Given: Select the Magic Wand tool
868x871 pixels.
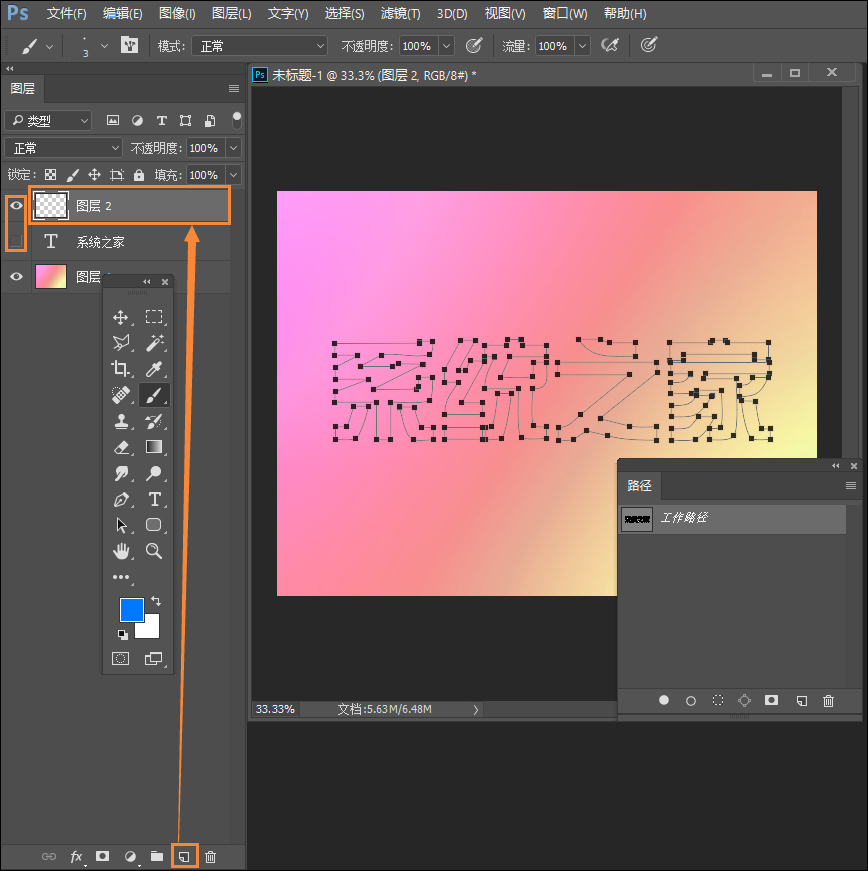Looking at the screenshot, I should [154, 343].
